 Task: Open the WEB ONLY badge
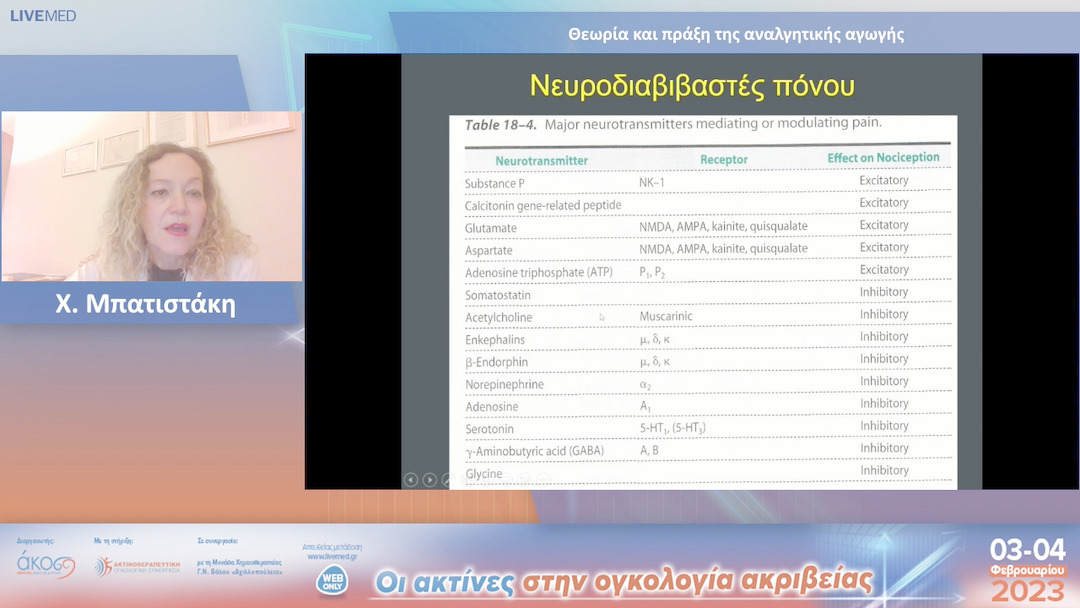click(332, 580)
